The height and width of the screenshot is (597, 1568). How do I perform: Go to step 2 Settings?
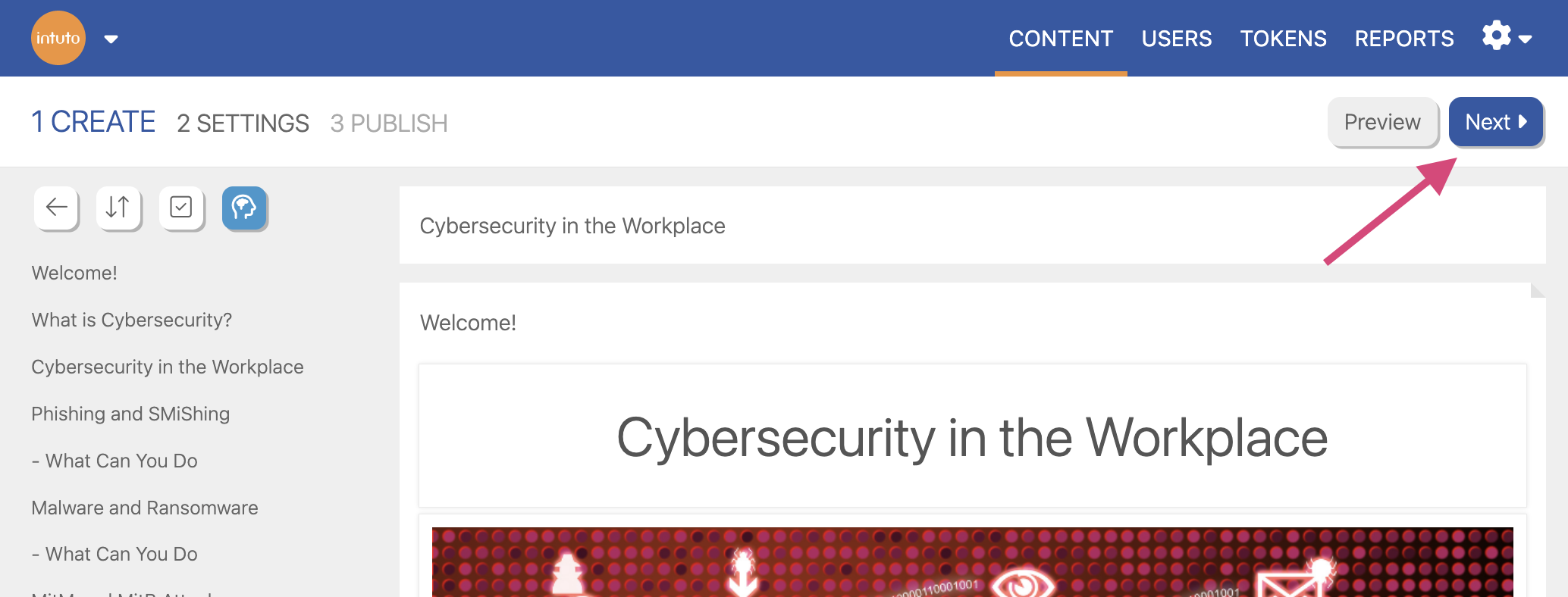point(243,123)
